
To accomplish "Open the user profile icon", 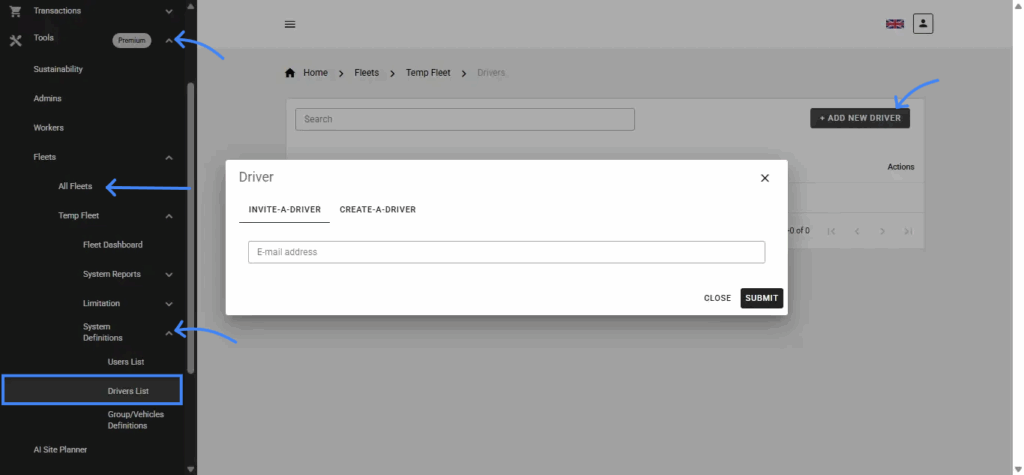I will pyautogui.click(x=923, y=23).
